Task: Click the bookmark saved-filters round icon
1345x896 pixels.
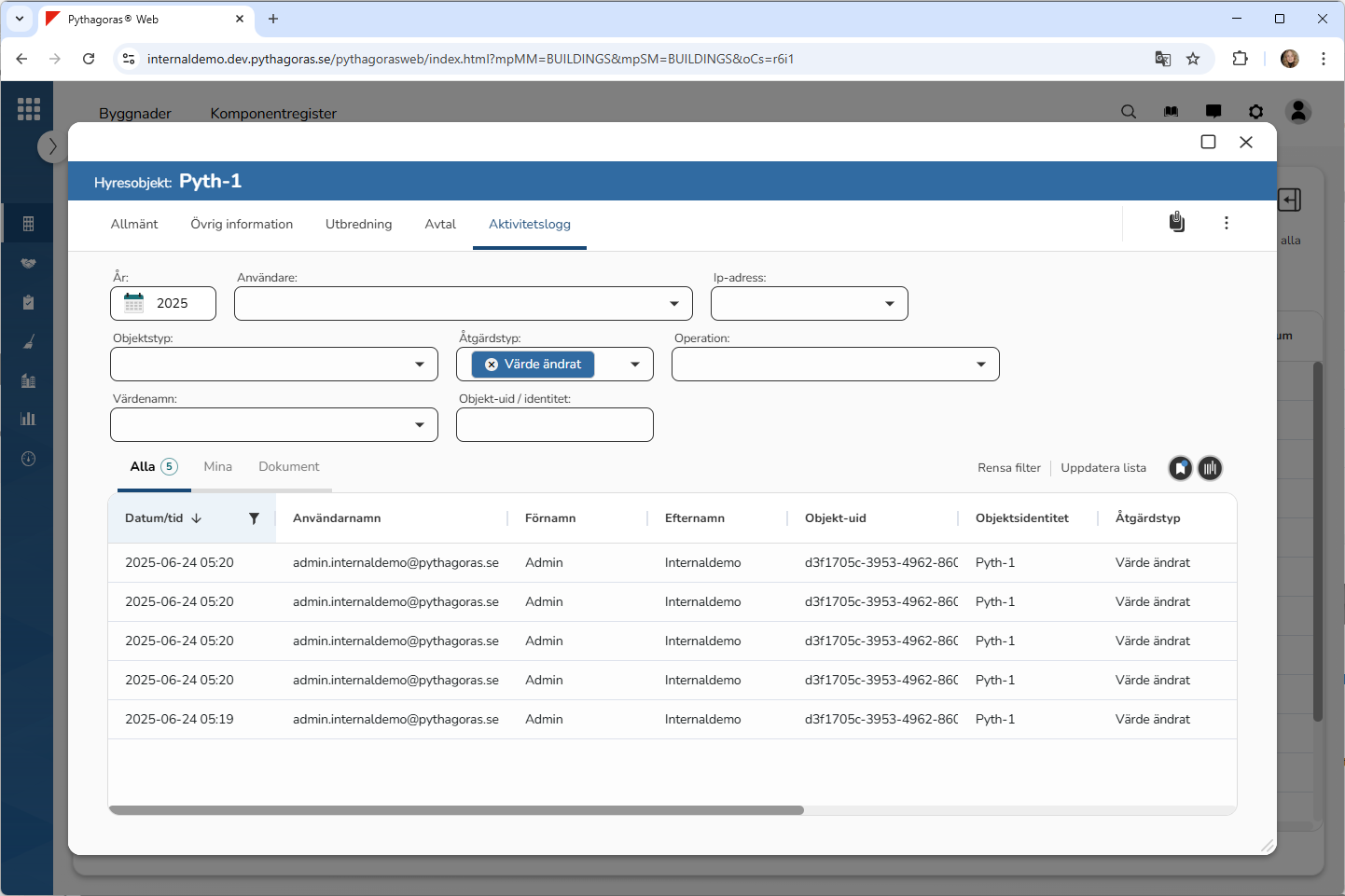Action: (x=1180, y=468)
